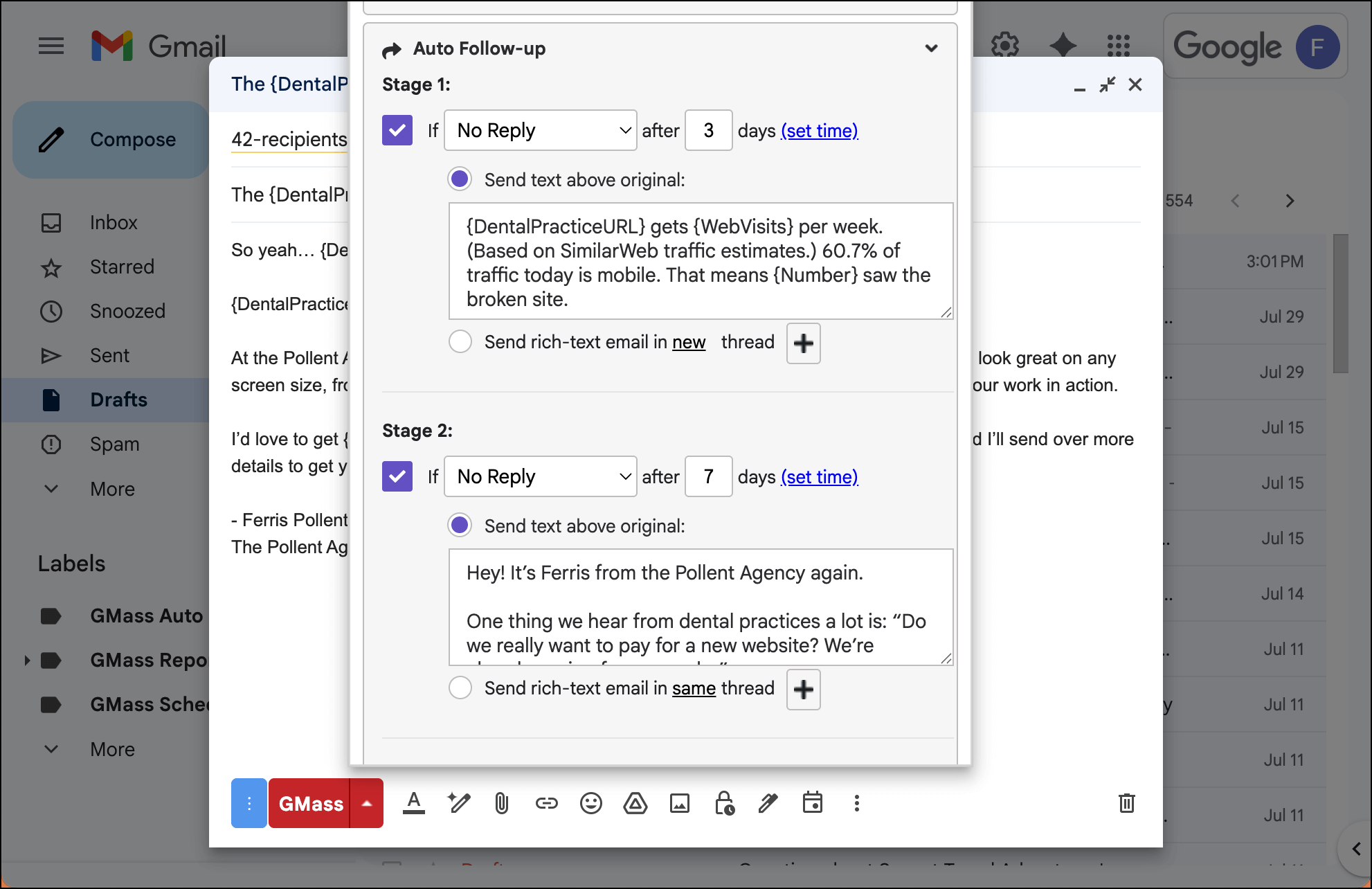1372x889 pixels.
Task: Insert emoji using the smiley icon
Action: [x=591, y=803]
